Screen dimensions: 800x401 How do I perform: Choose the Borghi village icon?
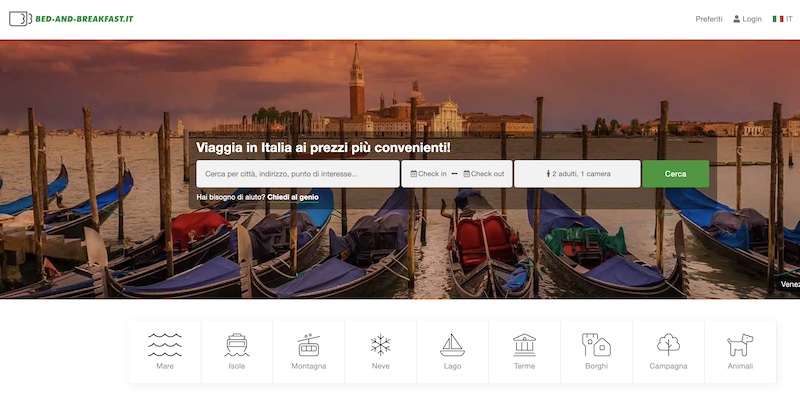596,345
